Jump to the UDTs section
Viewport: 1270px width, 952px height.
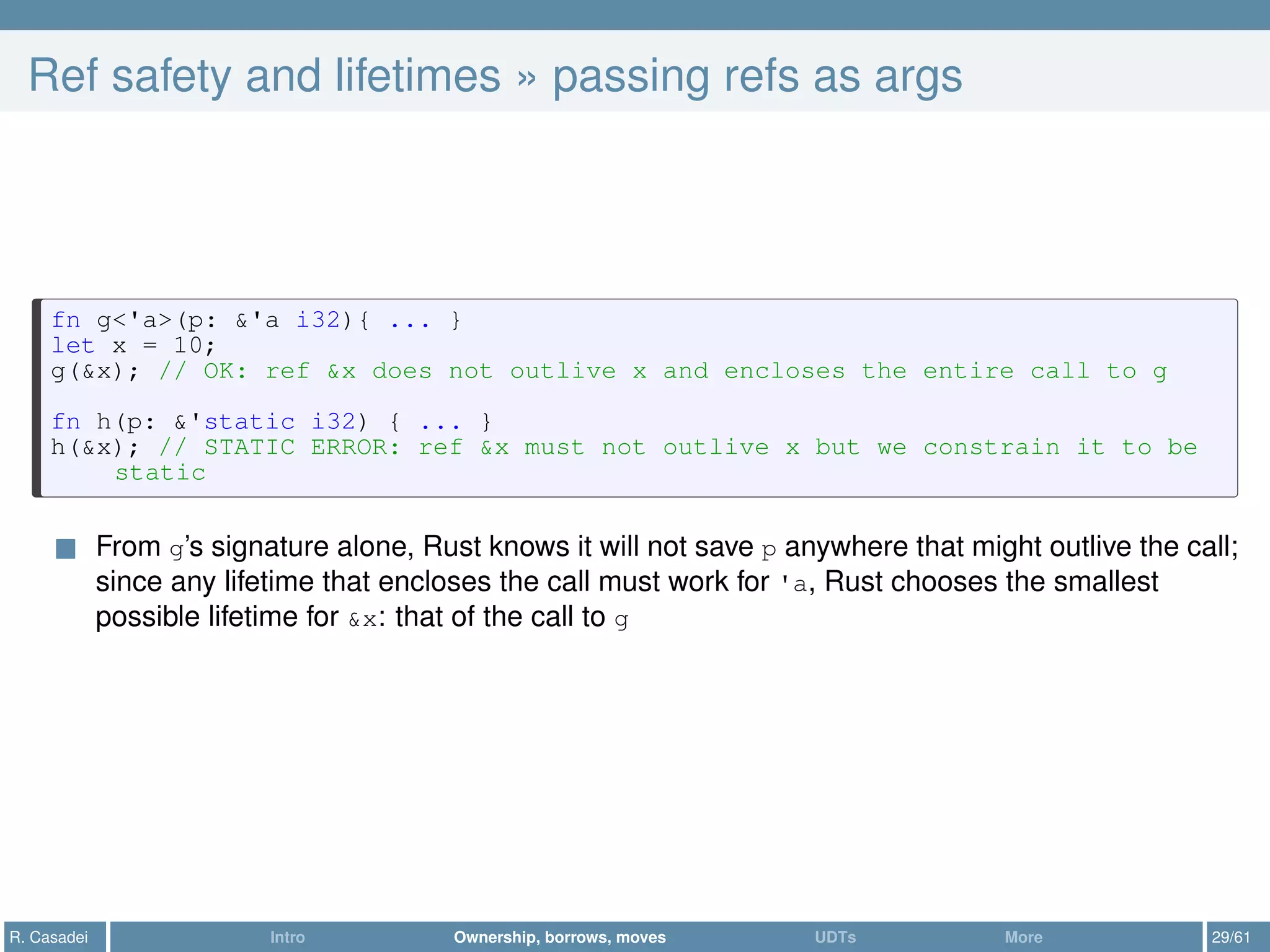pos(835,937)
